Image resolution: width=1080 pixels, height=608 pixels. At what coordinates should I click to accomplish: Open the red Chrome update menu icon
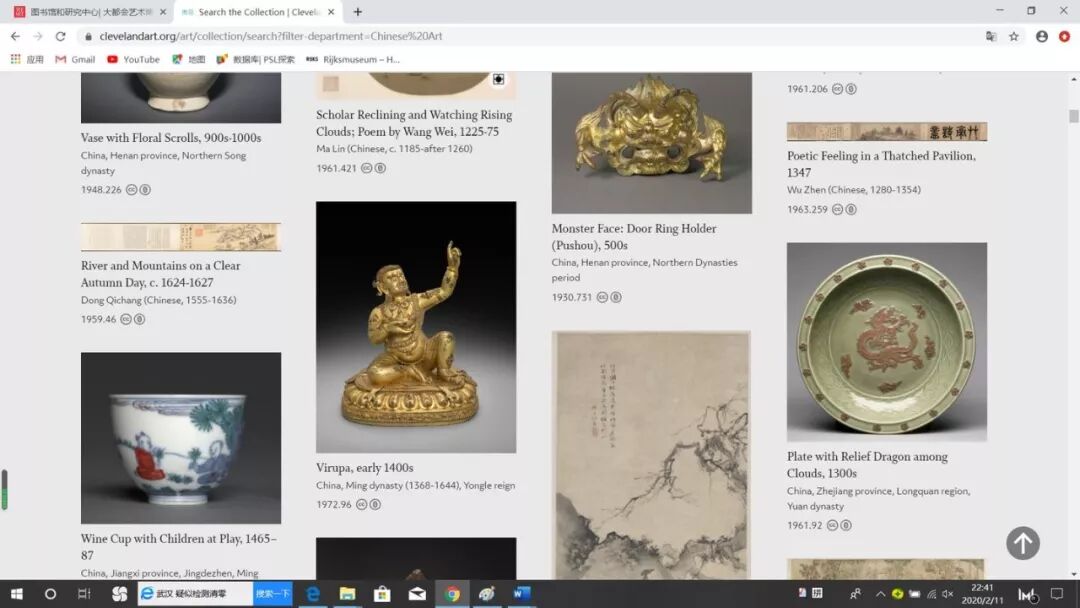click(x=1064, y=36)
